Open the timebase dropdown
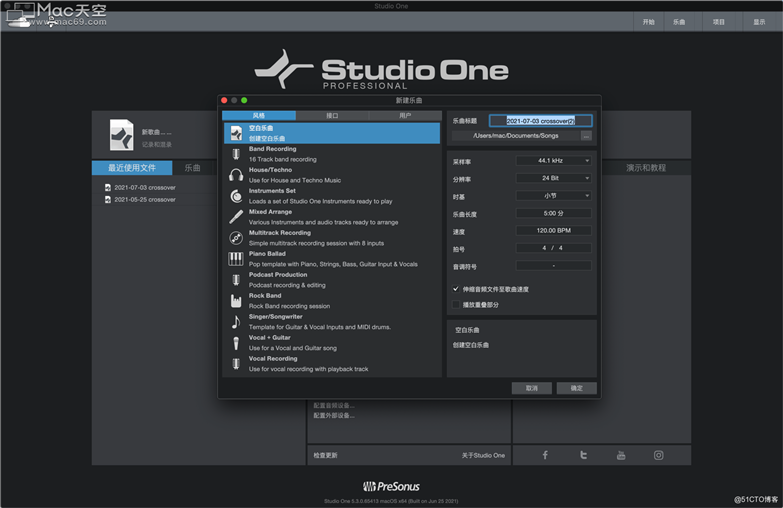 click(x=553, y=195)
